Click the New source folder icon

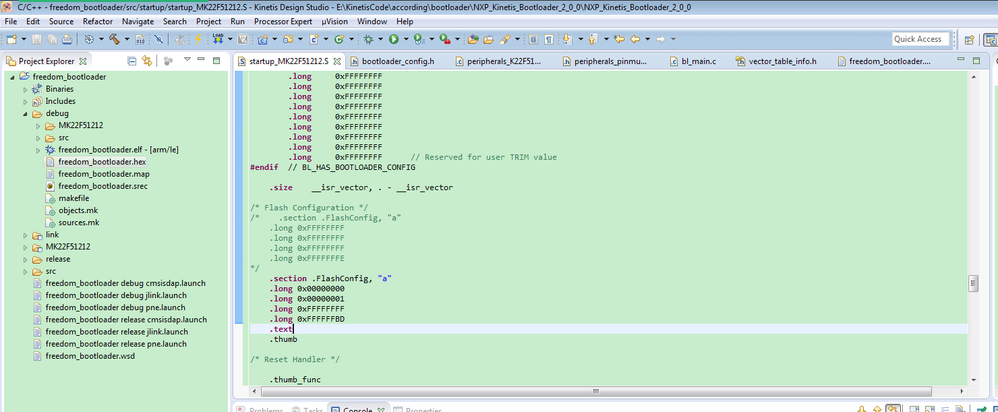coord(288,39)
